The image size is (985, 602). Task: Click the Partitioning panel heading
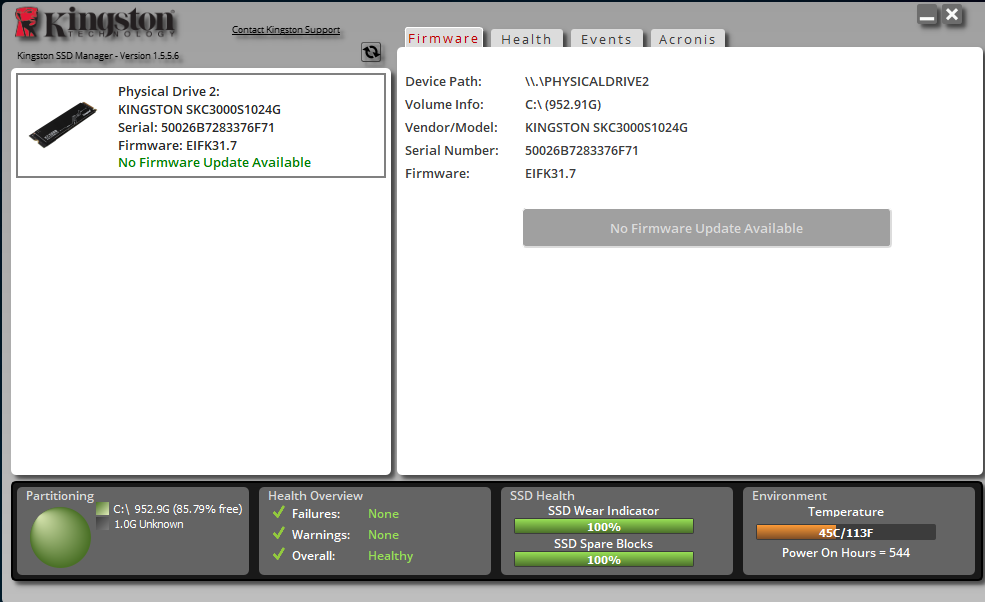(60, 496)
